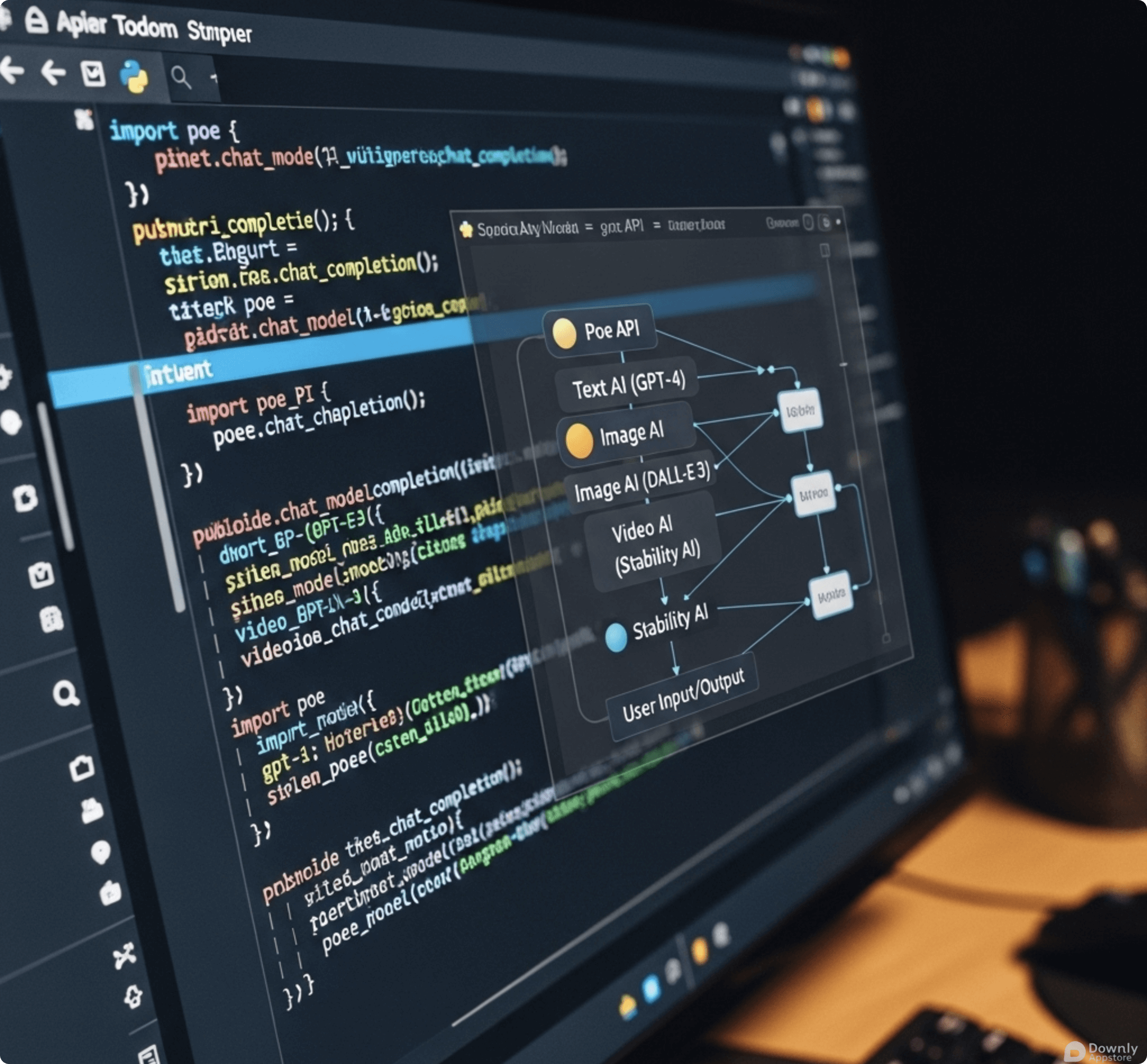Click the 'gnt API' text in the diagram title bar
The width and height of the screenshot is (1147, 1064).
622,226
